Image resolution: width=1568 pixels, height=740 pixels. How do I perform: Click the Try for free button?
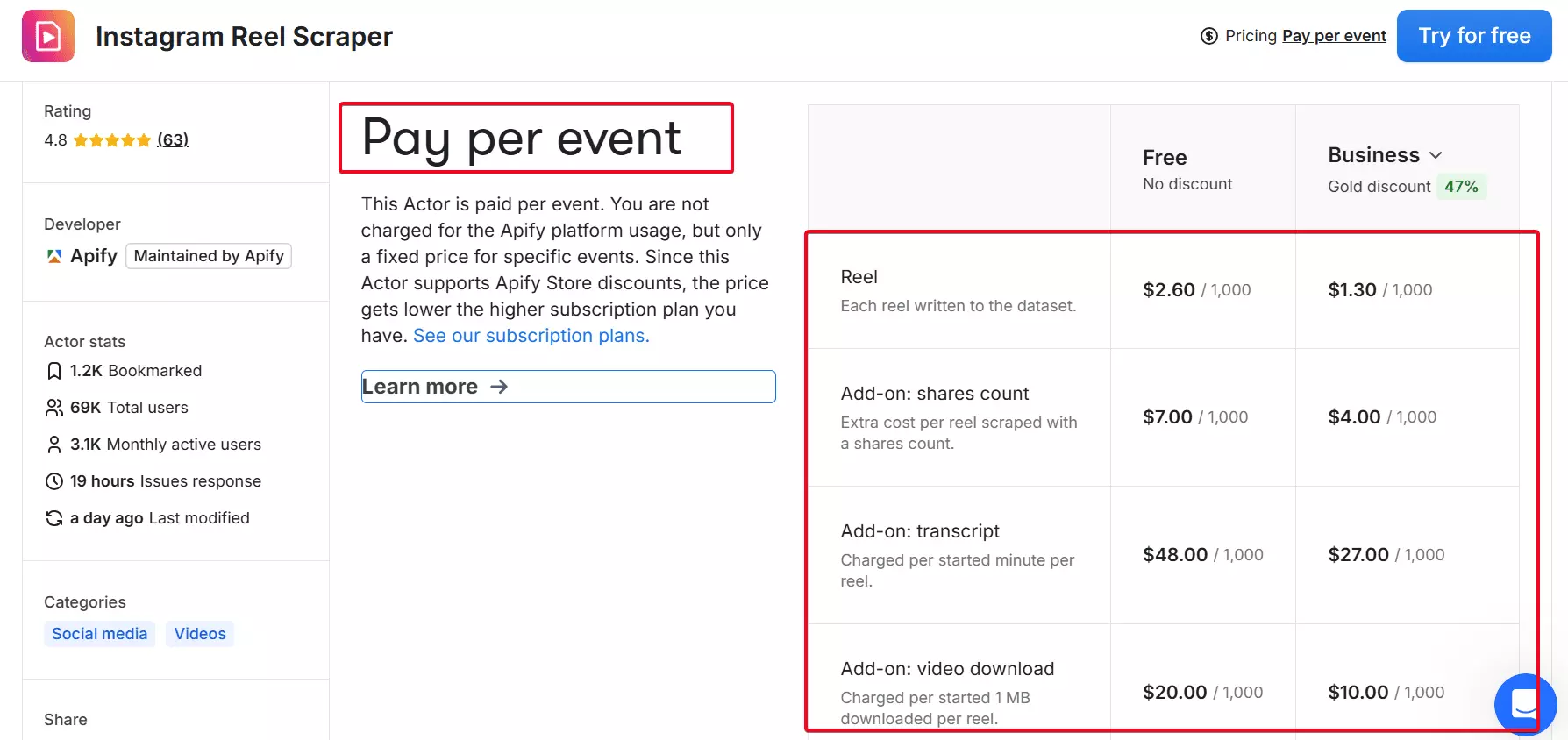(1474, 36)
